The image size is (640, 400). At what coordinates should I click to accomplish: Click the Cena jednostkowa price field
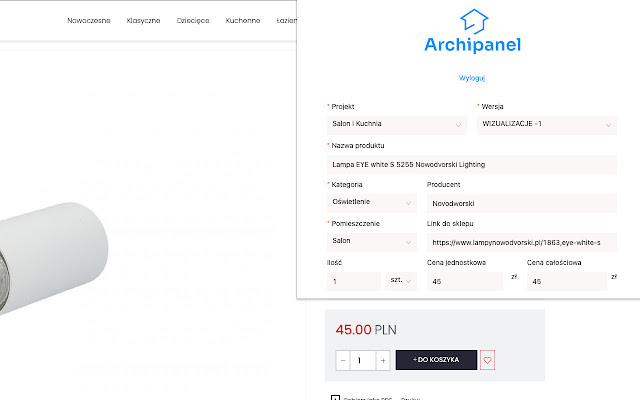point(465,281)
